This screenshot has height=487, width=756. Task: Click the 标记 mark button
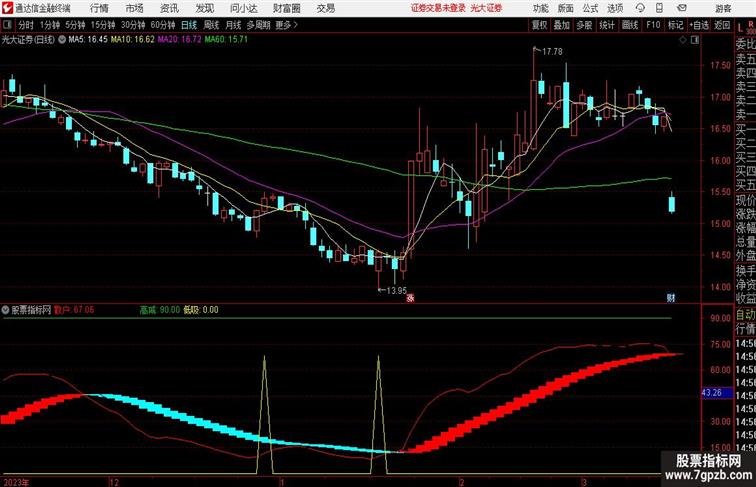pos(675,25)
